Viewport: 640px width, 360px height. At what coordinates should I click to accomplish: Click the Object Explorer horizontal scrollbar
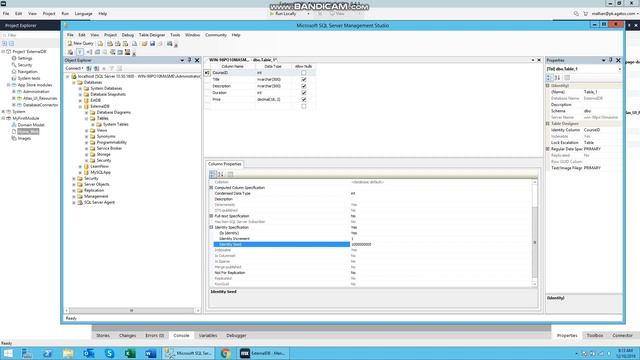(x=132, y=311)
